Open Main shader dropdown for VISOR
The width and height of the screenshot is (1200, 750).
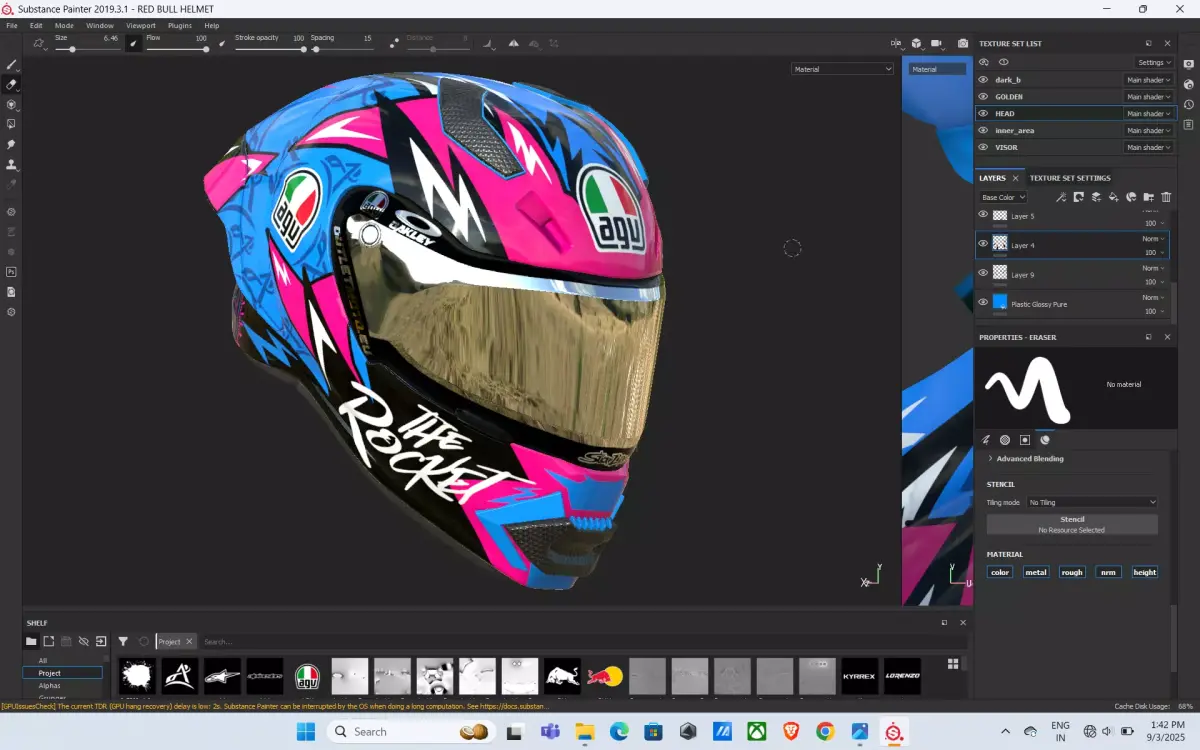point(1148,147)
